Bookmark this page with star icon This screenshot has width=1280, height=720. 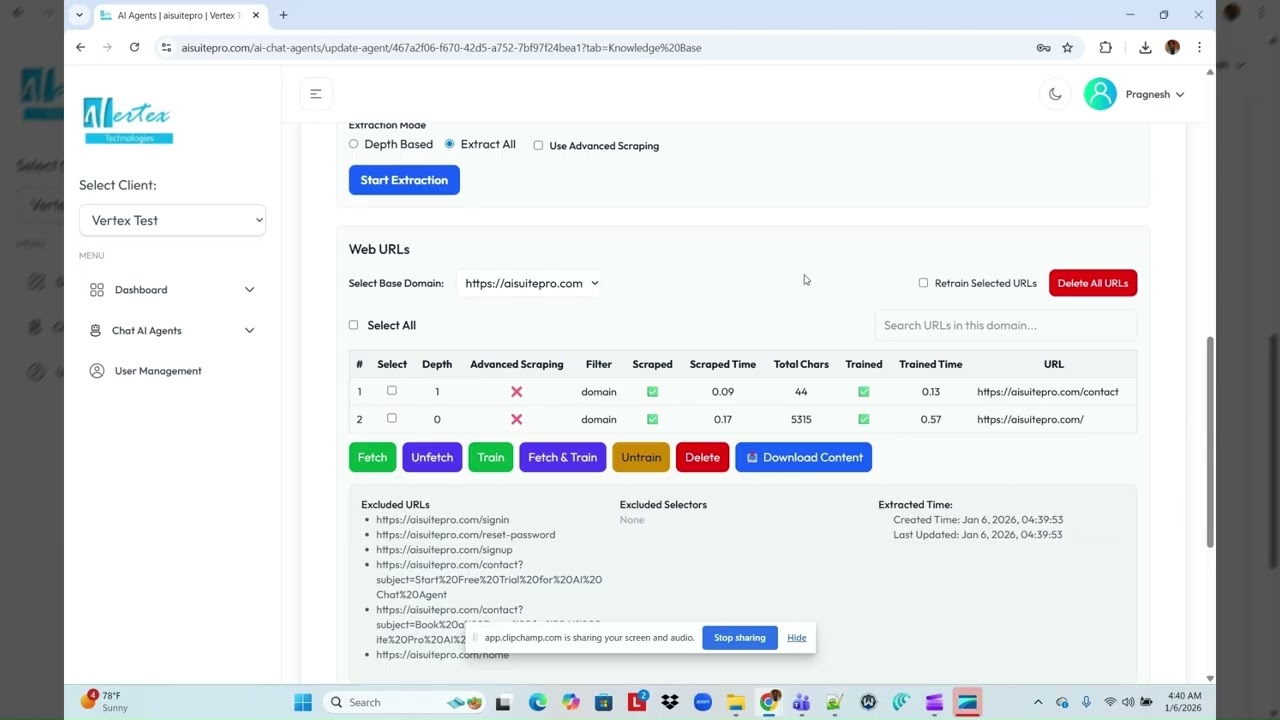point(1067,47)
